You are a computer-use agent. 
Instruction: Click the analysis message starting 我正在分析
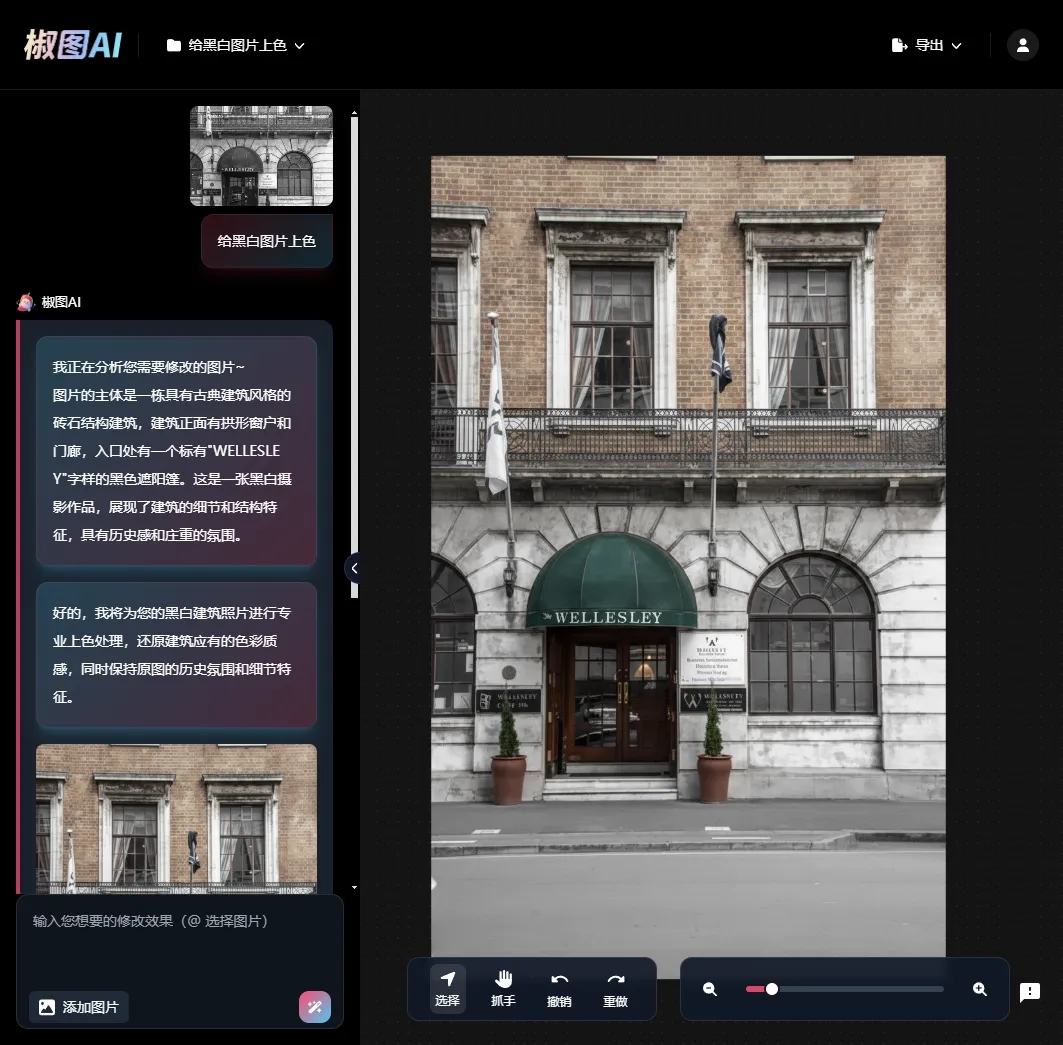(176, 451)
